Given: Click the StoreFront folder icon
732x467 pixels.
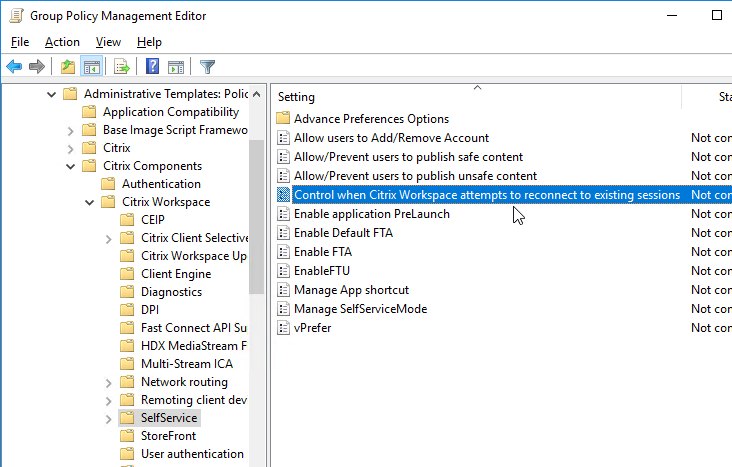Looking at the screenshot, I should coord(127,436).
